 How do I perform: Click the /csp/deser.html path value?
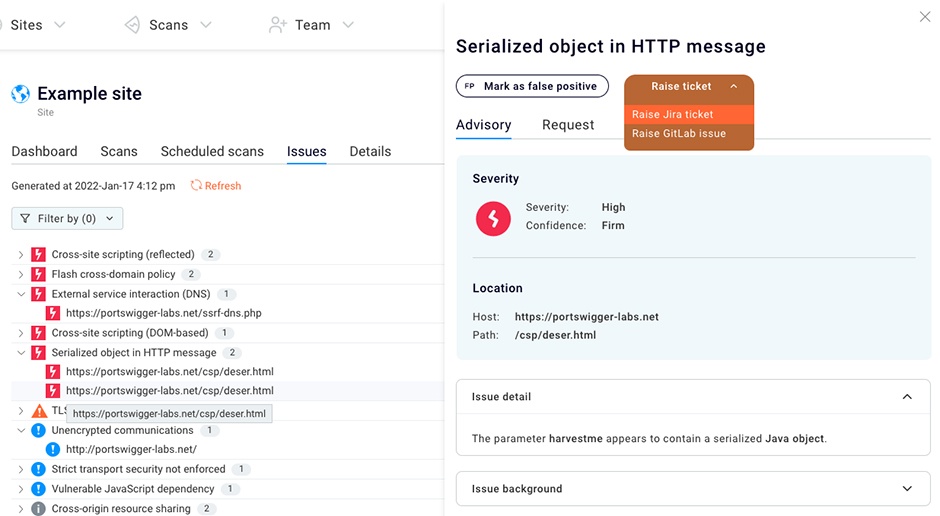[555, 335]
